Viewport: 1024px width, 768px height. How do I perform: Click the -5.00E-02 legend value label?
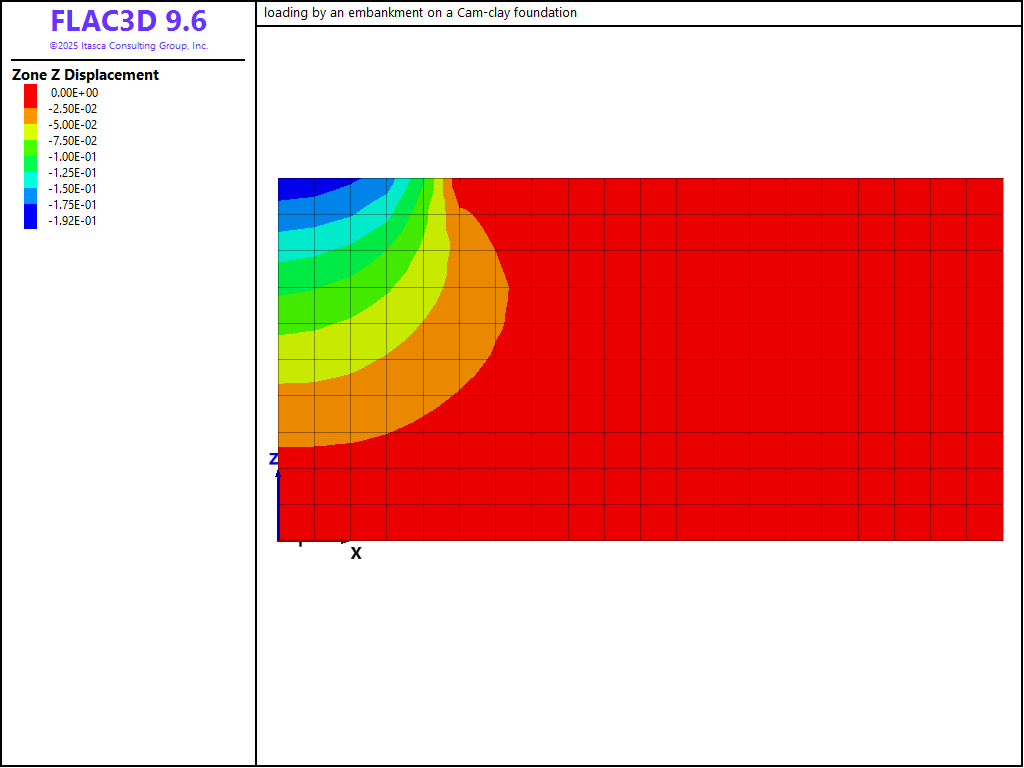pyautogui.click(x=72, y=125)
